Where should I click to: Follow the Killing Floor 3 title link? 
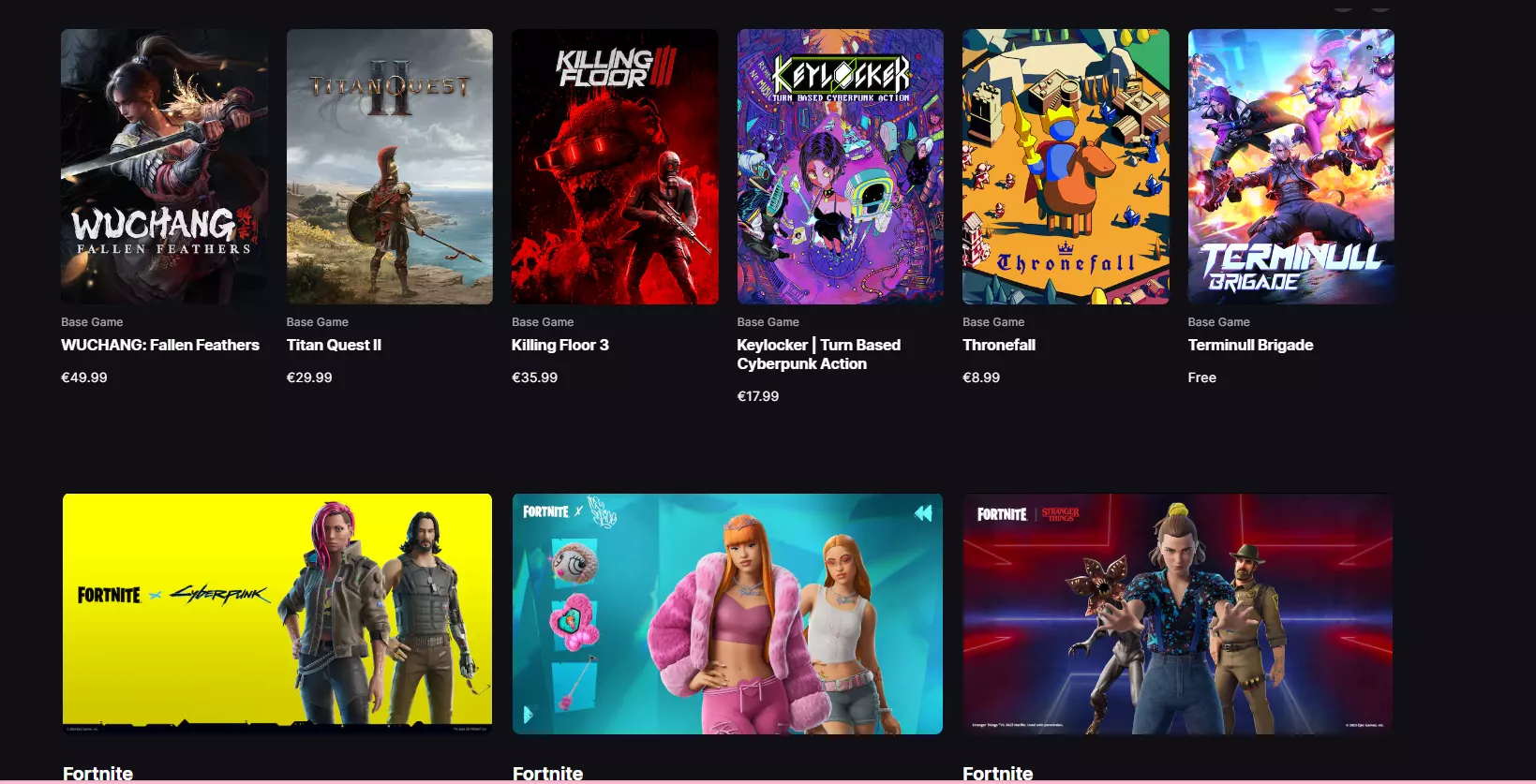coord(560,345)
